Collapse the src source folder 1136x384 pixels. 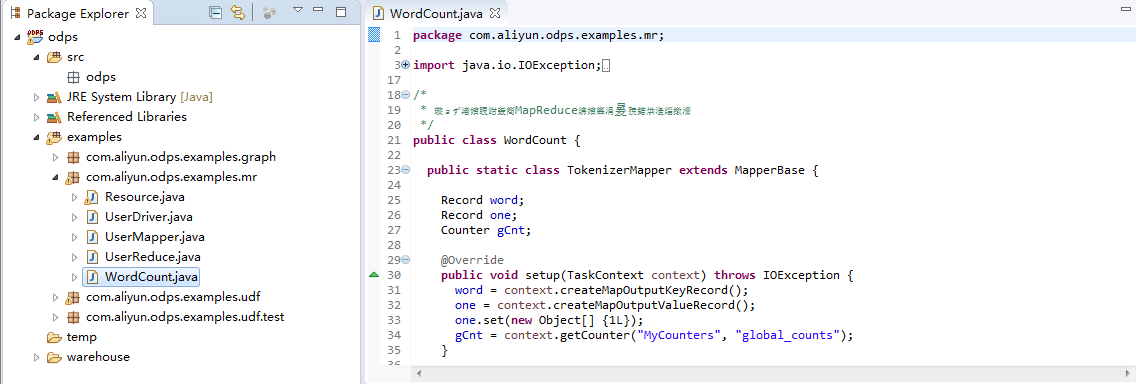tap(36, 57)
